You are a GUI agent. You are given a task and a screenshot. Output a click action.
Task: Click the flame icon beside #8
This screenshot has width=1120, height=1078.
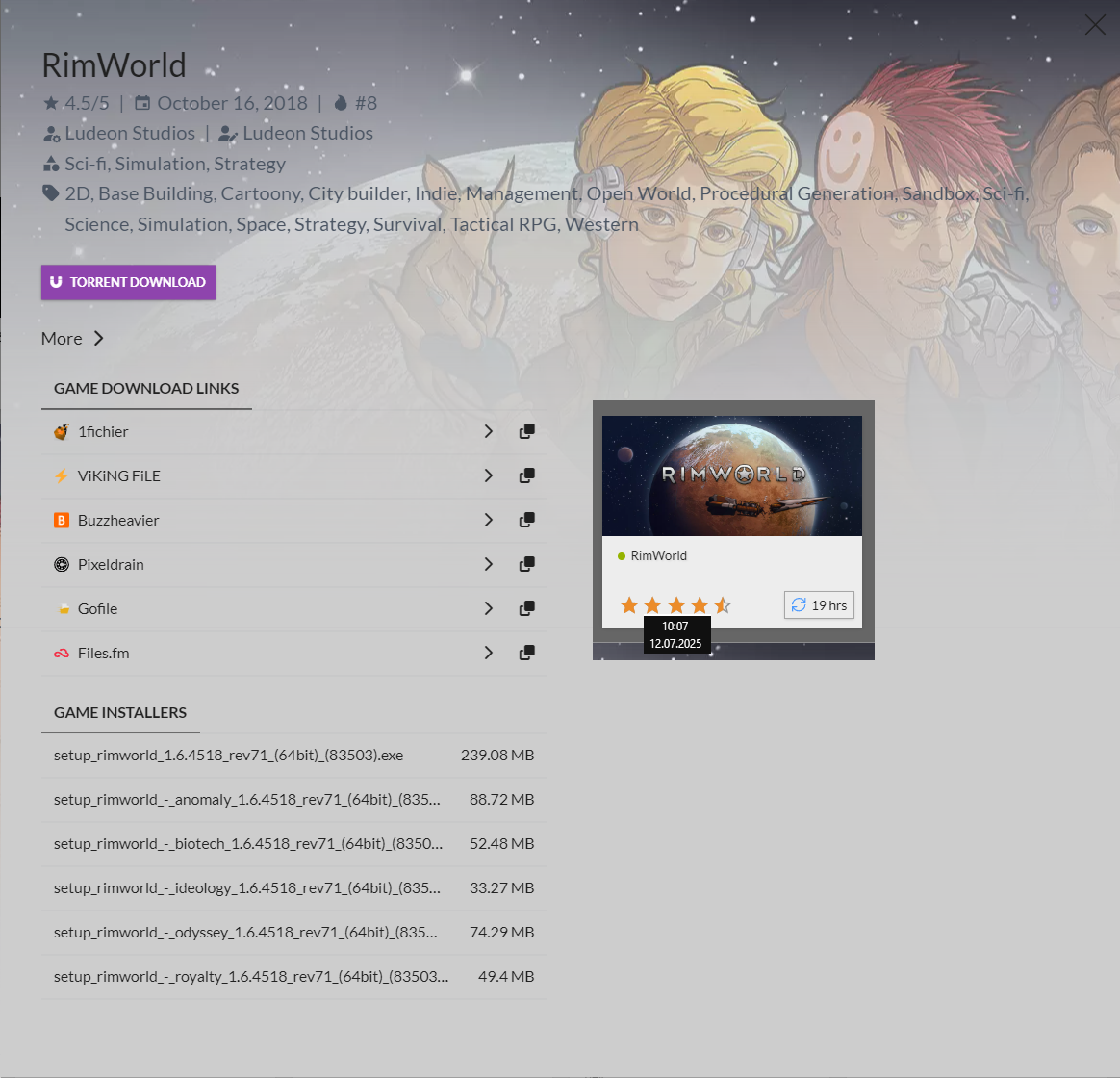pyautogui.click(x=341, y=104)
